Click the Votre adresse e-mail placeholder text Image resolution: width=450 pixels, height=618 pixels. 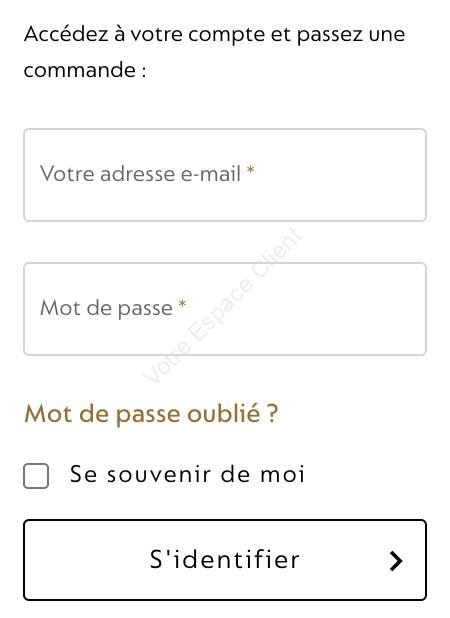coord(140,174)
